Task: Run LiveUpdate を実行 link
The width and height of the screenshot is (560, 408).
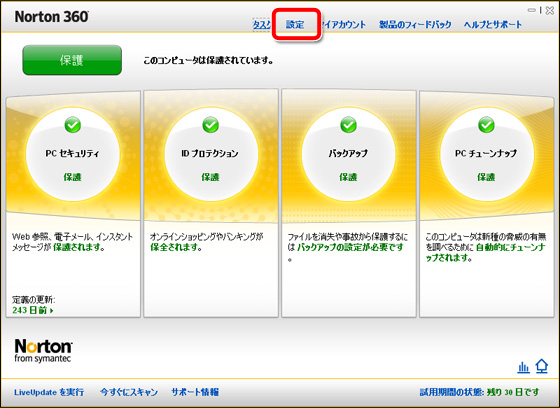Action: click(49, 392)
